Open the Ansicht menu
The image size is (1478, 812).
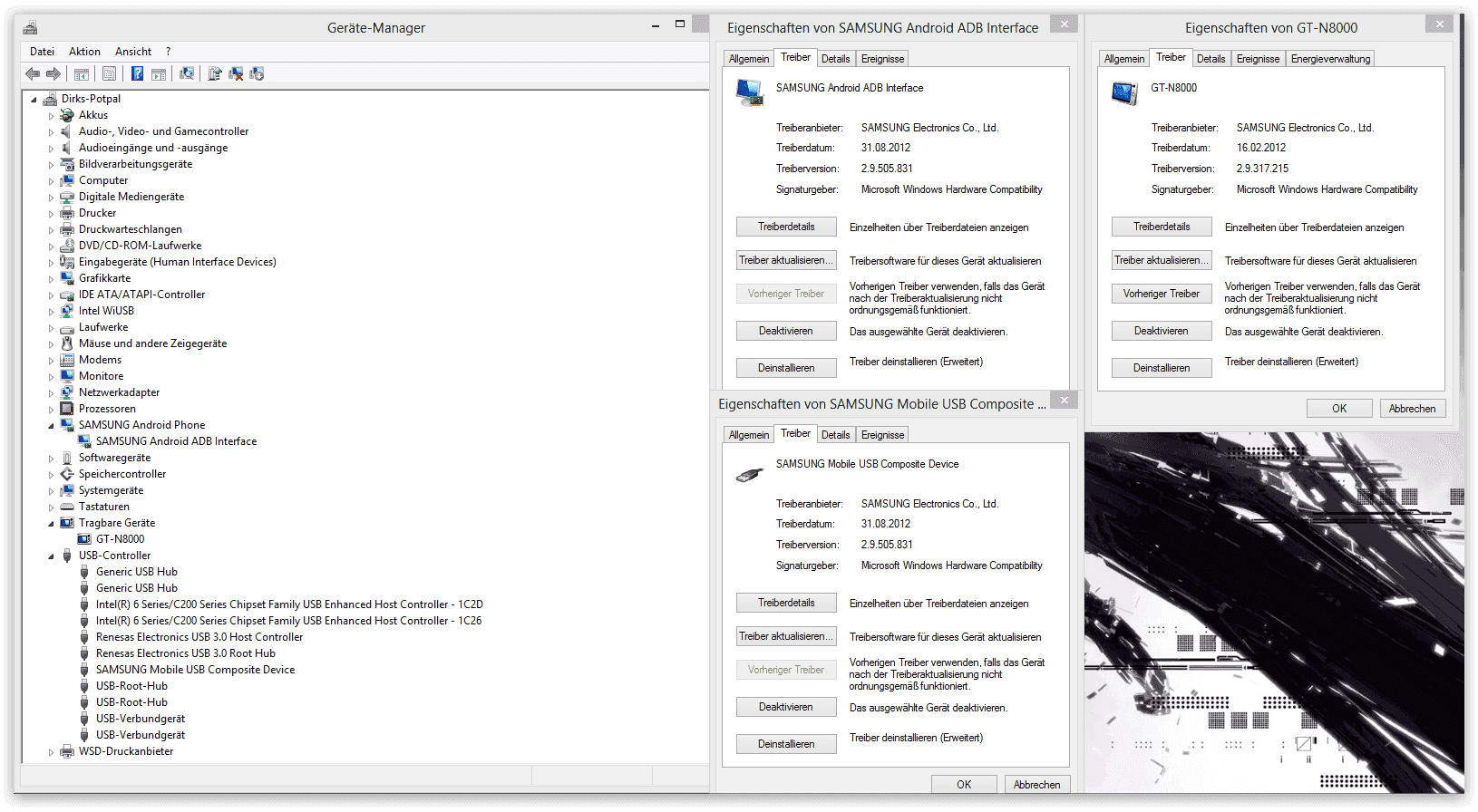(133, 52)
